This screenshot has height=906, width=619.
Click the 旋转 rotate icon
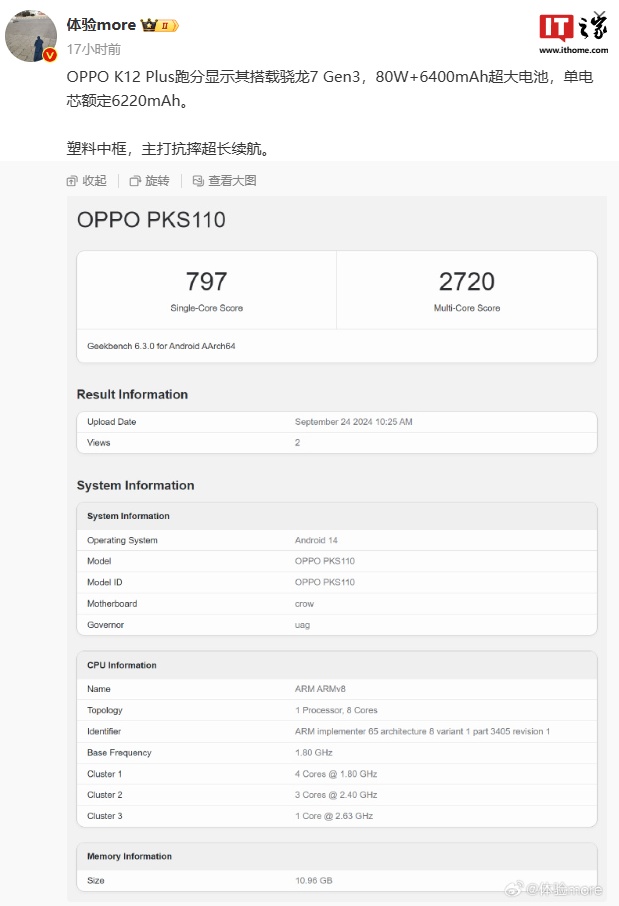pyautogui.click(x=135, y=181)
